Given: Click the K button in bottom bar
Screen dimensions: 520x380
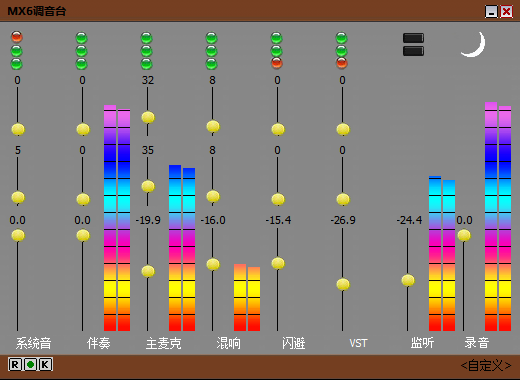Looking at the screenshot, I should point(46,364).
